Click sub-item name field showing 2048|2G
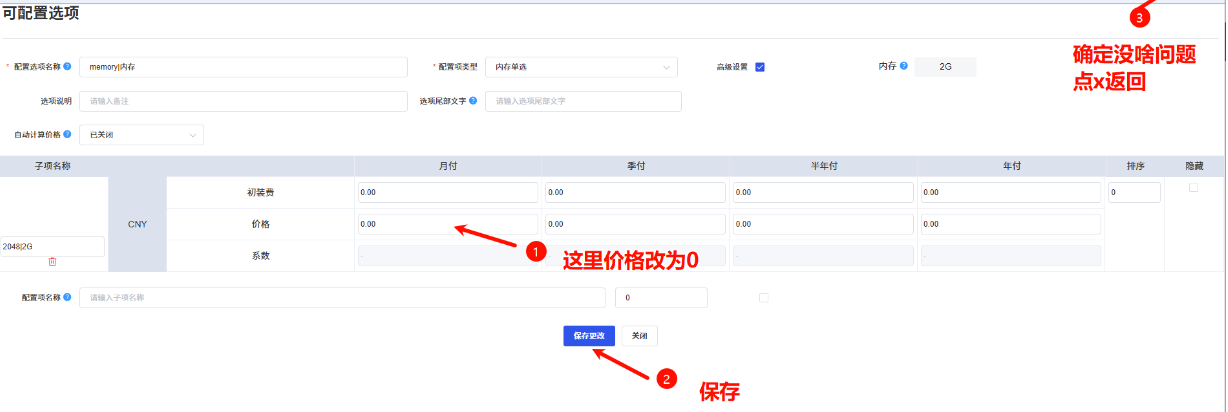Viewport: 1228px width, 412px height. 52,246
